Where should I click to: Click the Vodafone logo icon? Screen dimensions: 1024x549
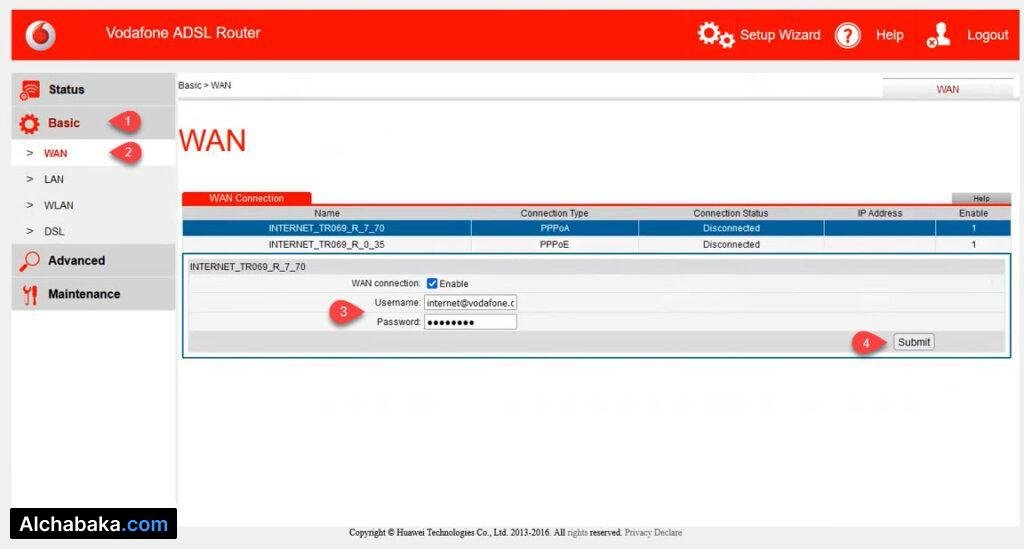pos(41,35)
